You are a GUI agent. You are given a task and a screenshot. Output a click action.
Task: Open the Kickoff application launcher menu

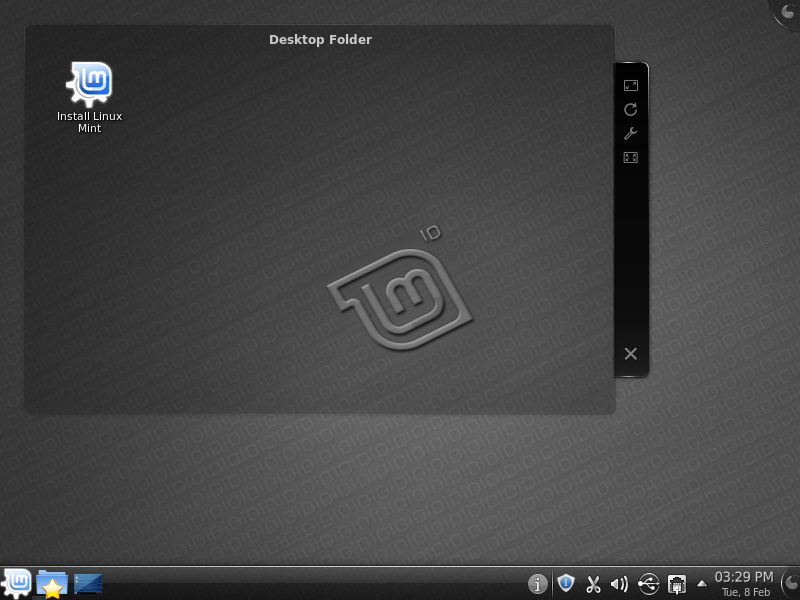point(15,583)
